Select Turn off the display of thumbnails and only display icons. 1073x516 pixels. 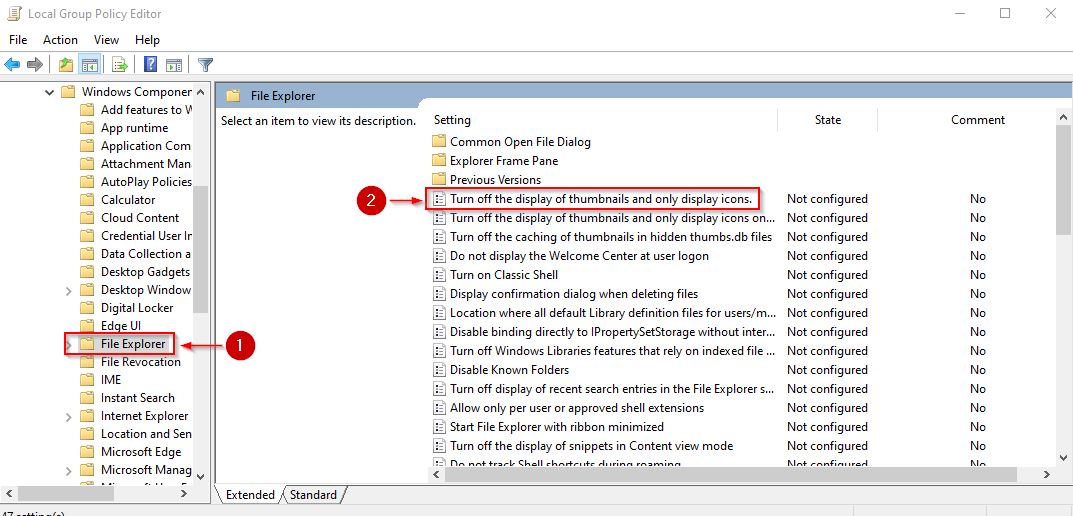[x=601, y=199]
